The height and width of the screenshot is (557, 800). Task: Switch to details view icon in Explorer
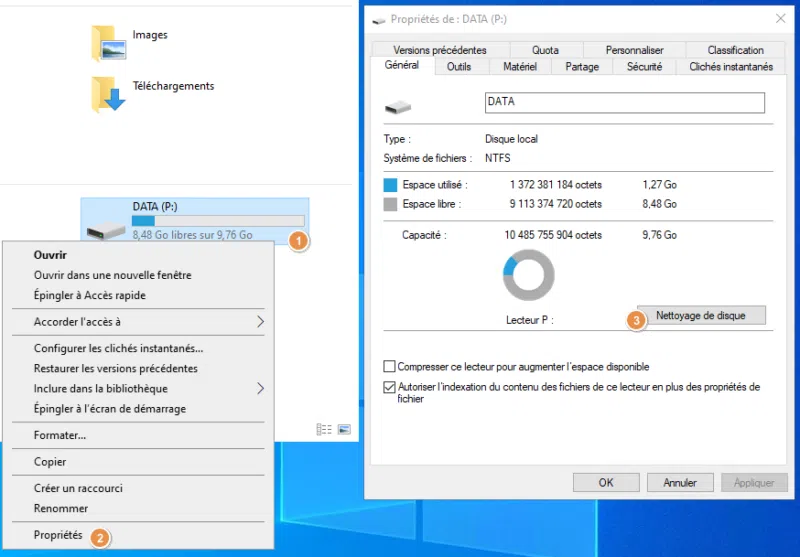coord(324,429)
